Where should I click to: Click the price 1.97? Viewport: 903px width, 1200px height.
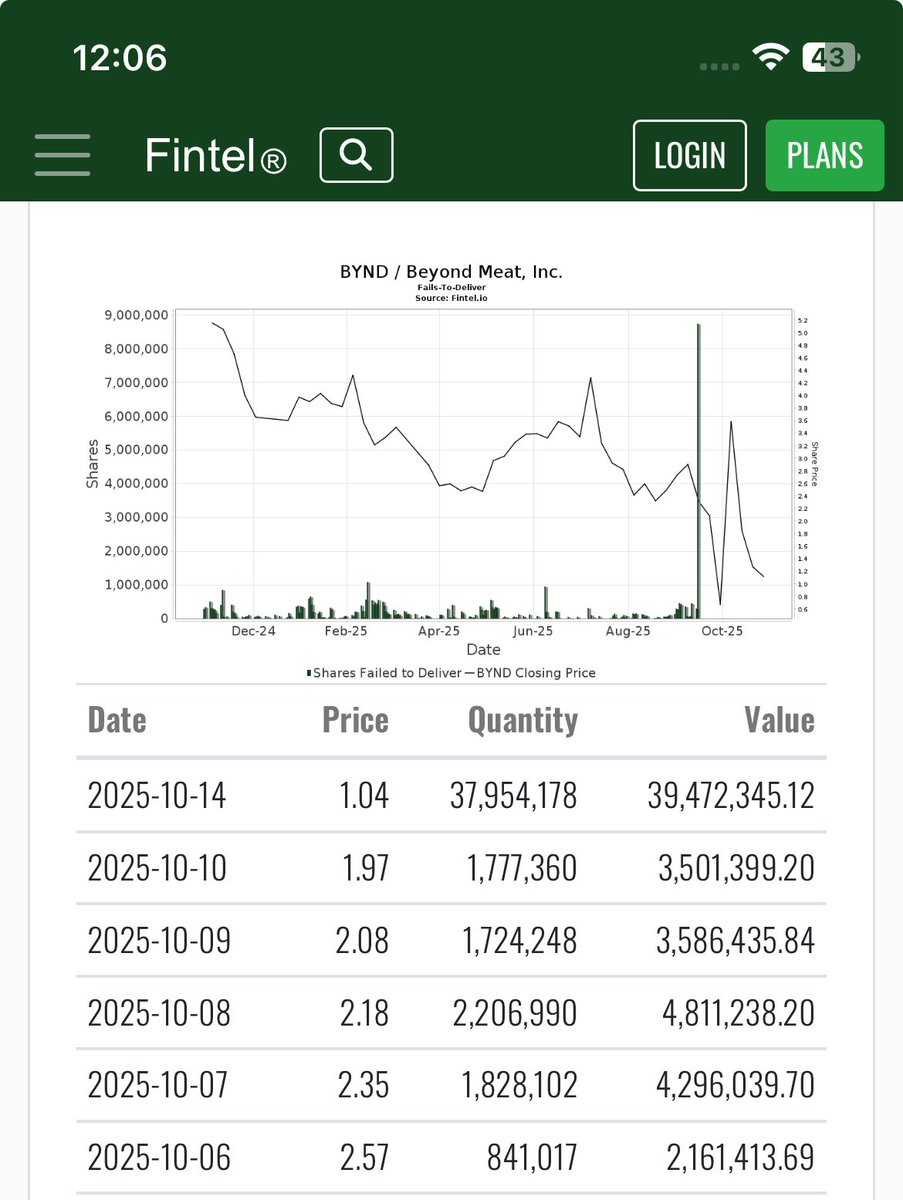coord(364,868)
